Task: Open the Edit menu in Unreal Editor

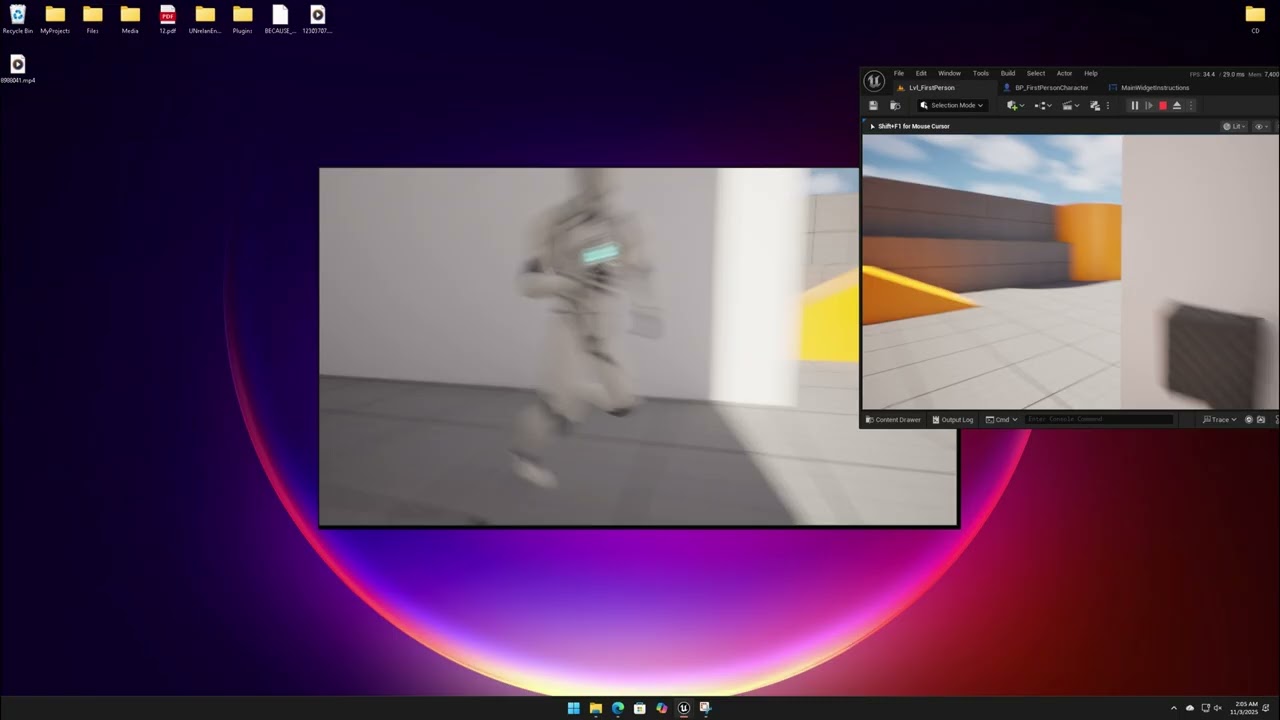Action: (x=921, y=73)
